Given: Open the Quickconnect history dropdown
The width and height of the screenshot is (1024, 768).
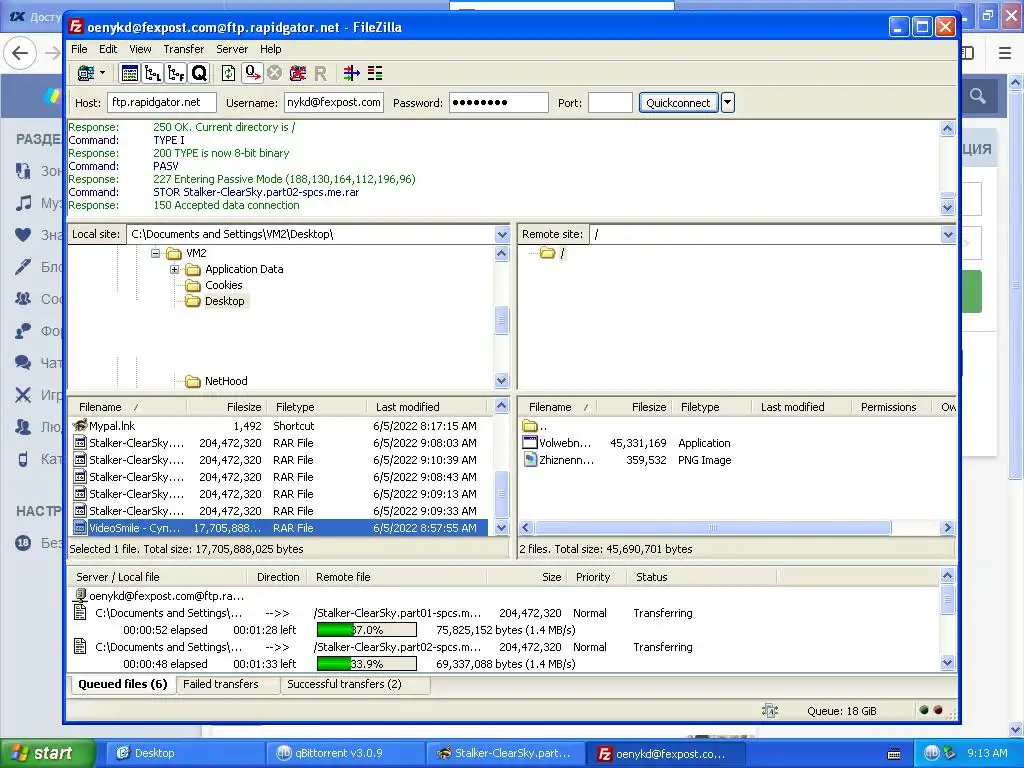Looking at the screenshot, I should pos(728,103).
